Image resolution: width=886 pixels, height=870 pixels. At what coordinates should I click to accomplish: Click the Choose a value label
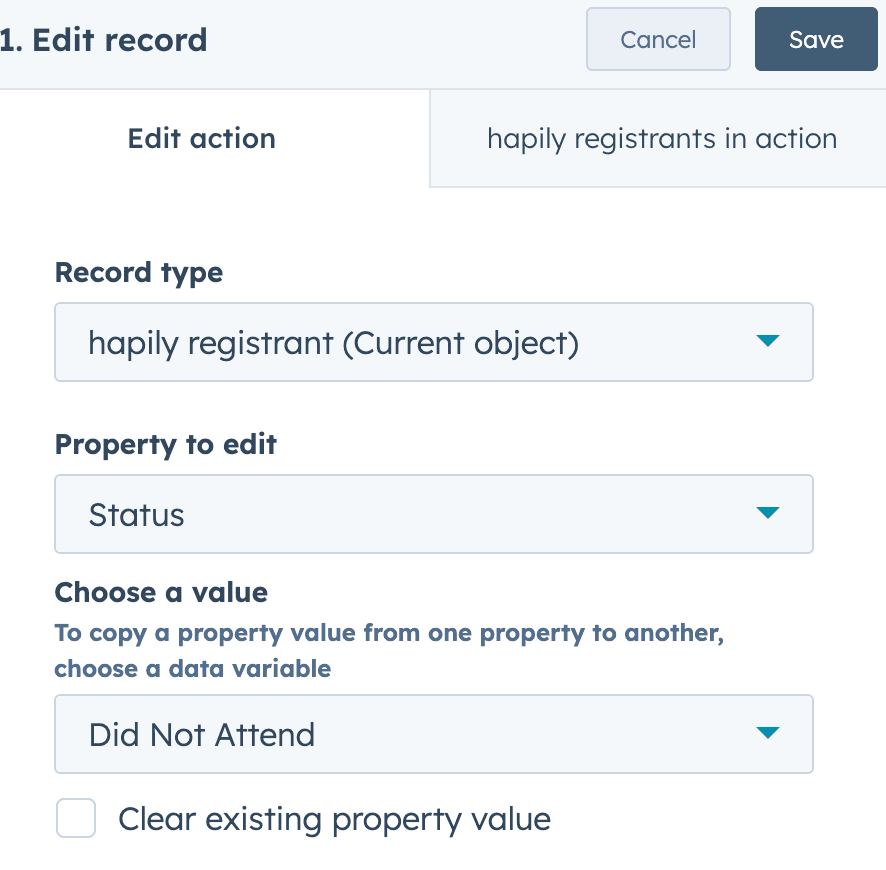[161, 592]
